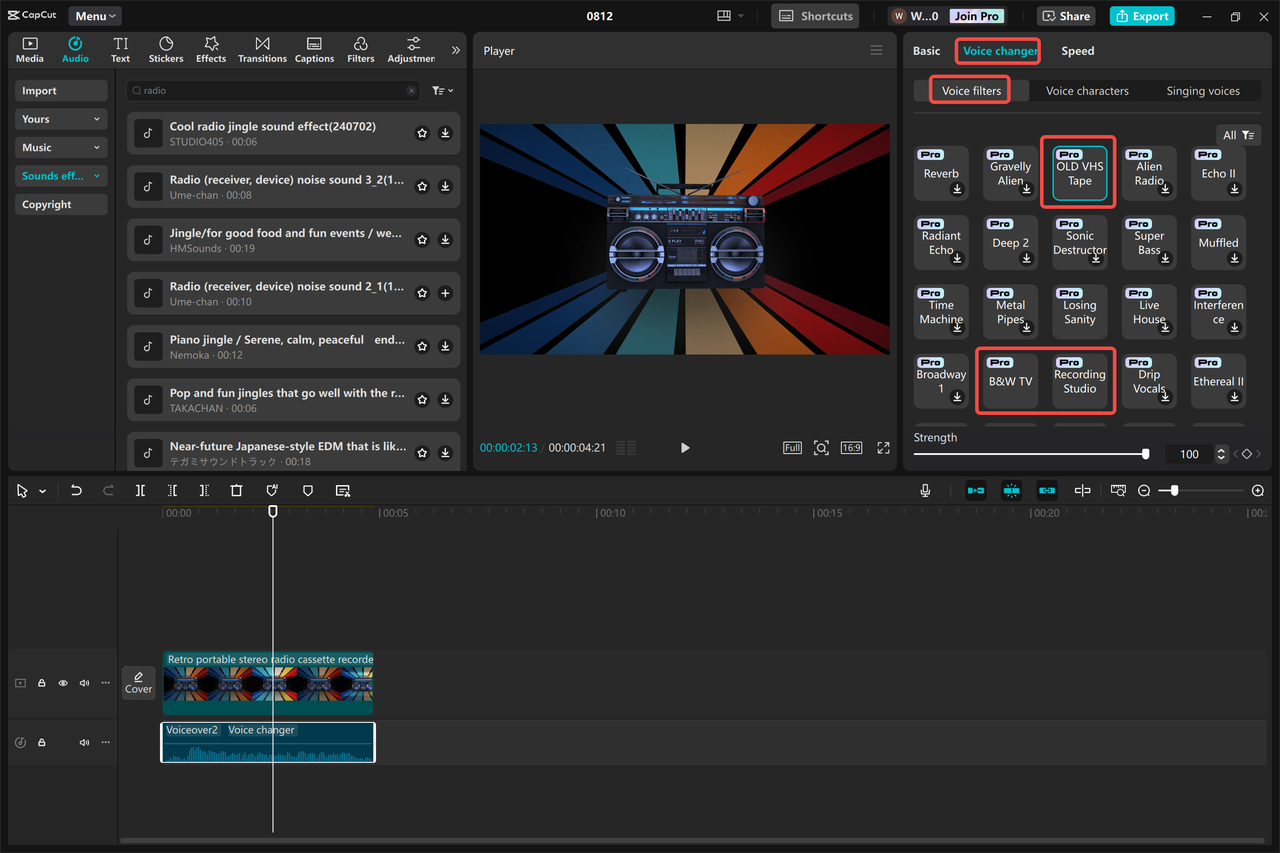Click the undo icon above the timeline

tap(76, 490)
